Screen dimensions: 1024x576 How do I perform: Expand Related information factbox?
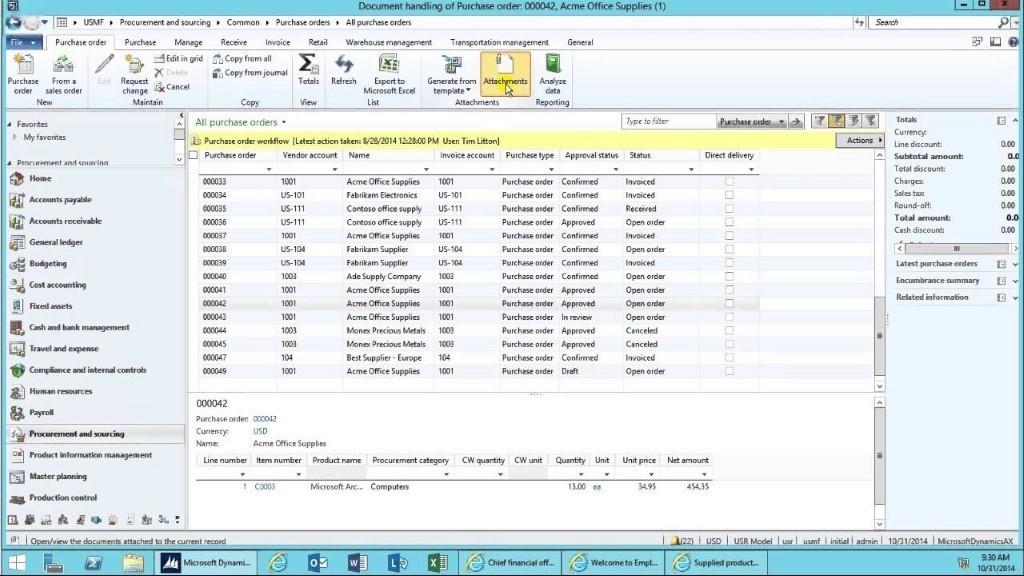(1015, 298)
